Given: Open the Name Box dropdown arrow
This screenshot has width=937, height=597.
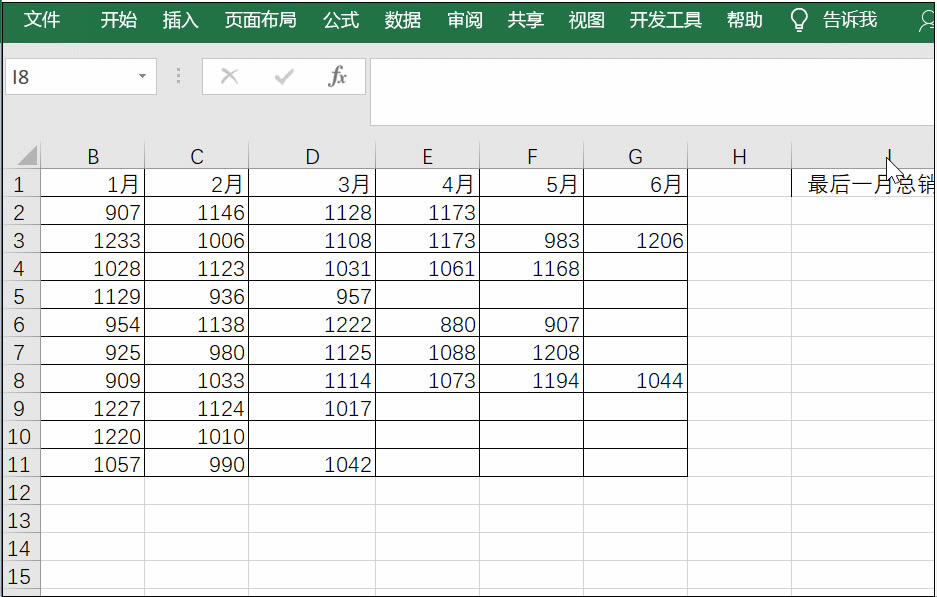Looking at the screenshot, I should tap(144, 75).
